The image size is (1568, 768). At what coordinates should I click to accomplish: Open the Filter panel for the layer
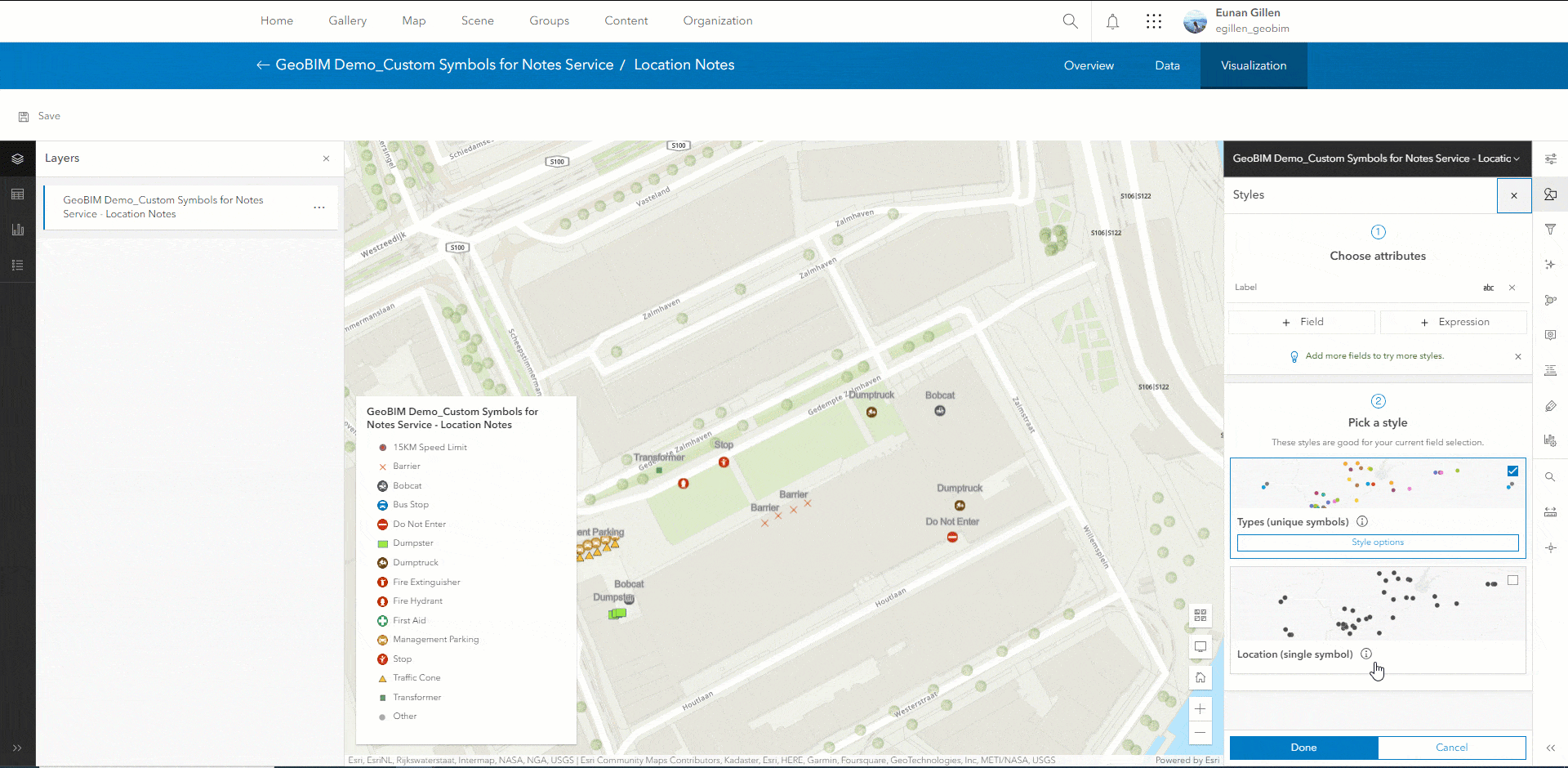pos(1551,229)
